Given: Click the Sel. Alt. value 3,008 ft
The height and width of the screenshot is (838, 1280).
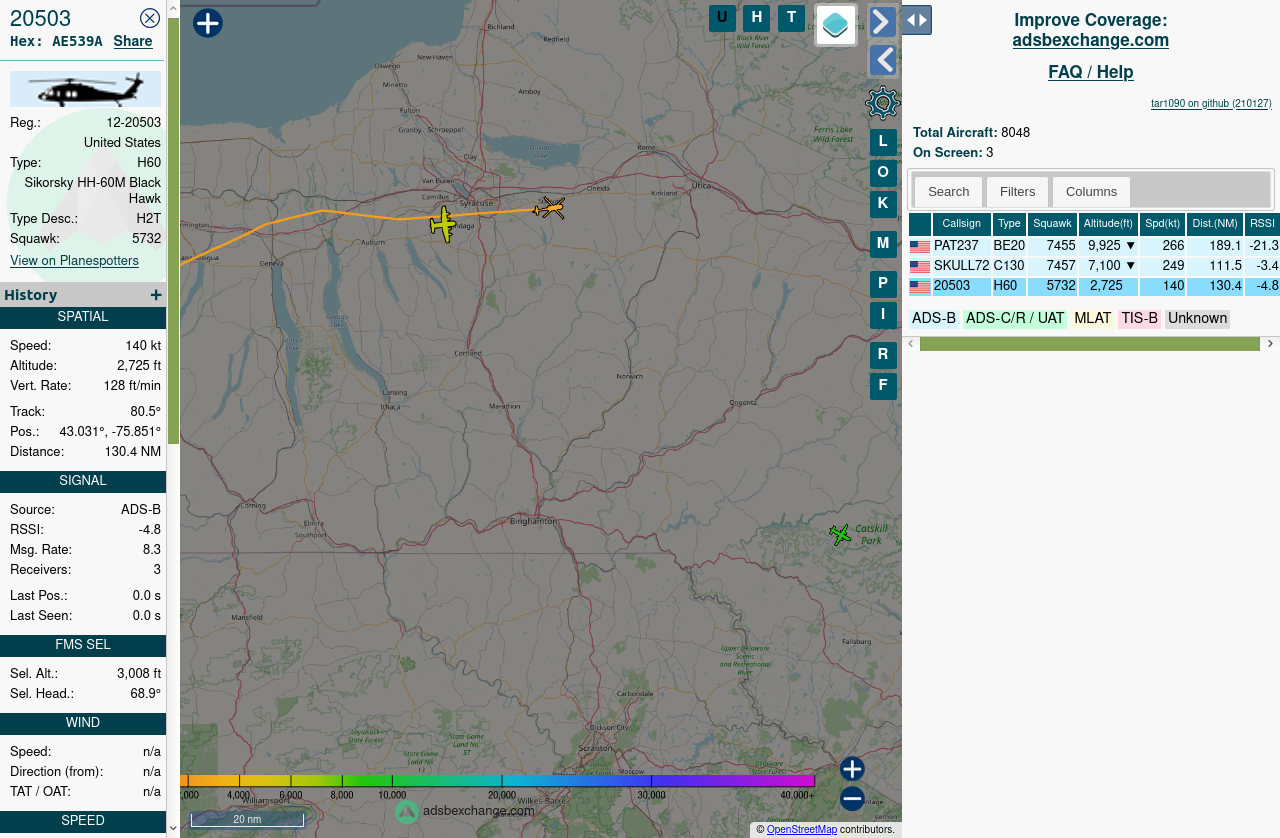Looking at the screenshot, I should 139,674.
